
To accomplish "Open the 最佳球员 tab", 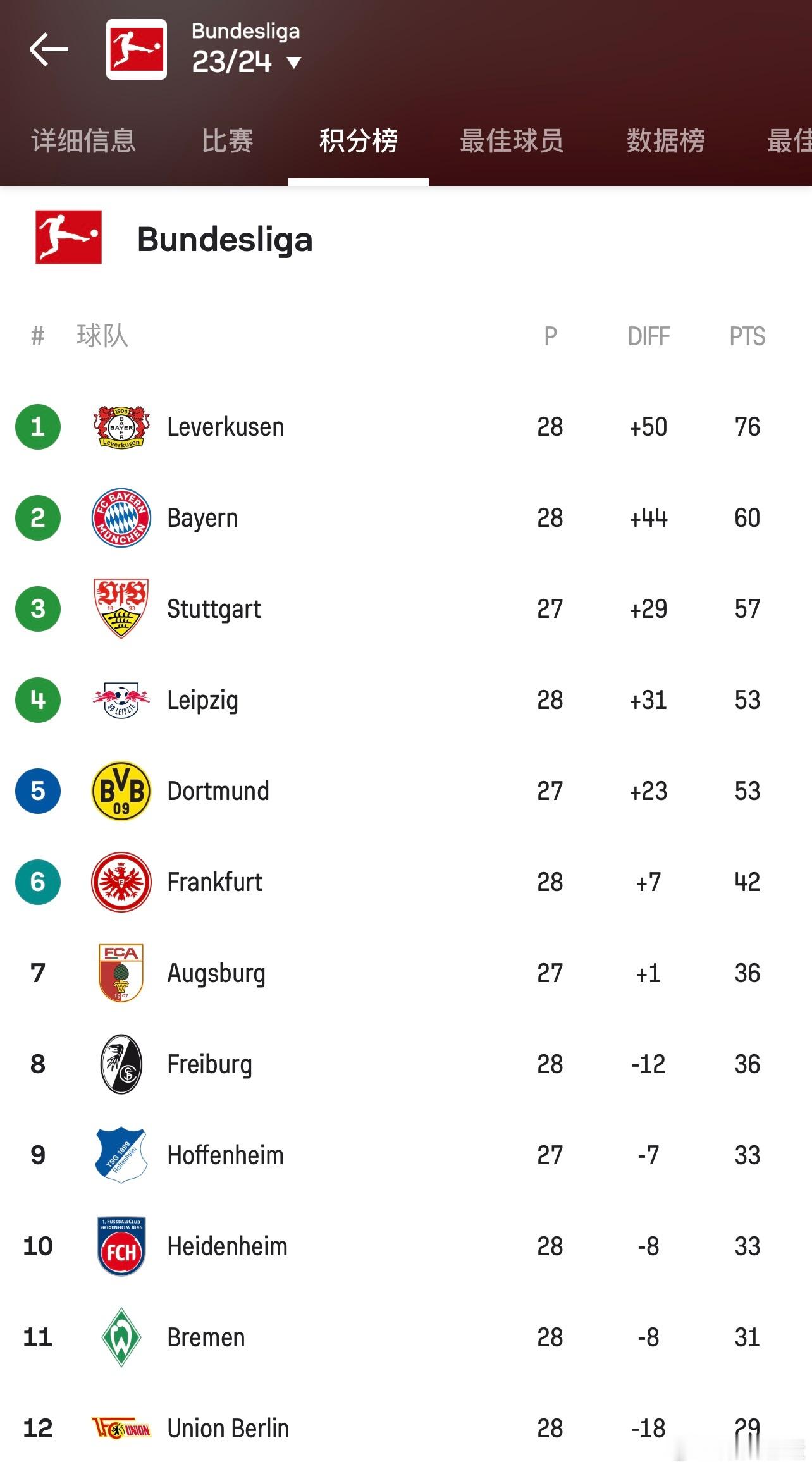I will 512,140.
